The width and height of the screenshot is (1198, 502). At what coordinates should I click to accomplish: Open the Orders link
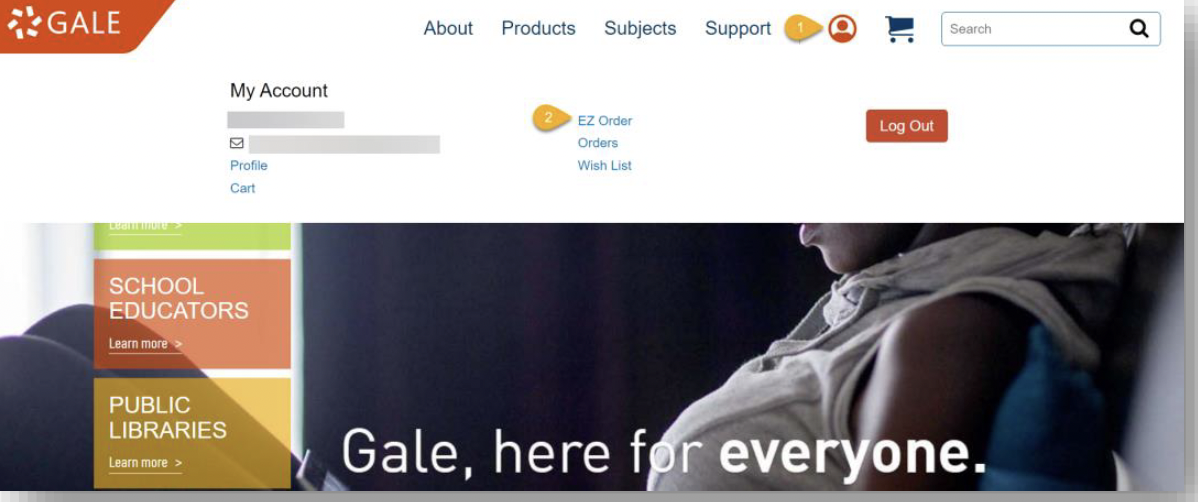point(597,143)
